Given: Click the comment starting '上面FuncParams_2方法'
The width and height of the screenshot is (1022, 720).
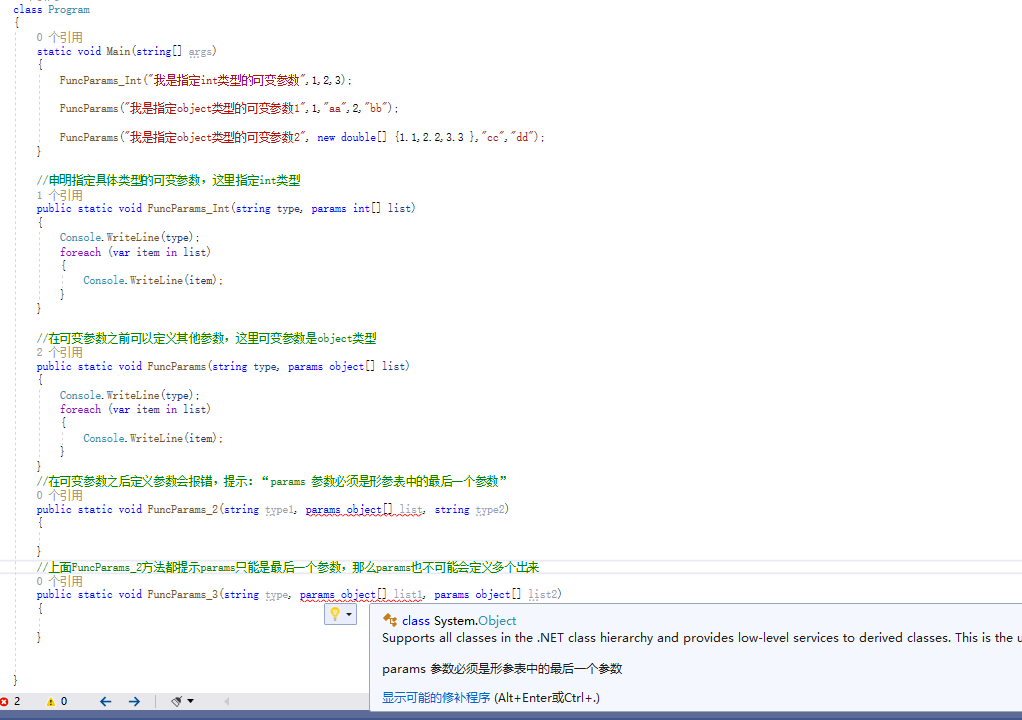Looking at the screenshot, I should pyautogui.click(x=288, y=568).
